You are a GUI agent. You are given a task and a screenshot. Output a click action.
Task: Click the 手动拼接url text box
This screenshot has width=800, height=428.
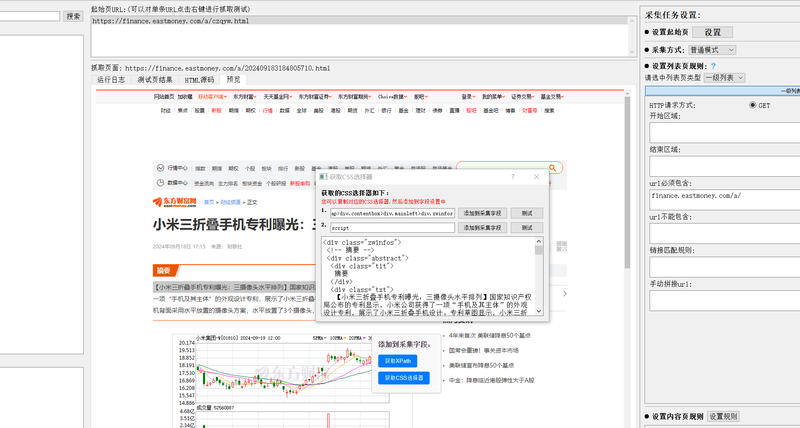click(724, 301)
